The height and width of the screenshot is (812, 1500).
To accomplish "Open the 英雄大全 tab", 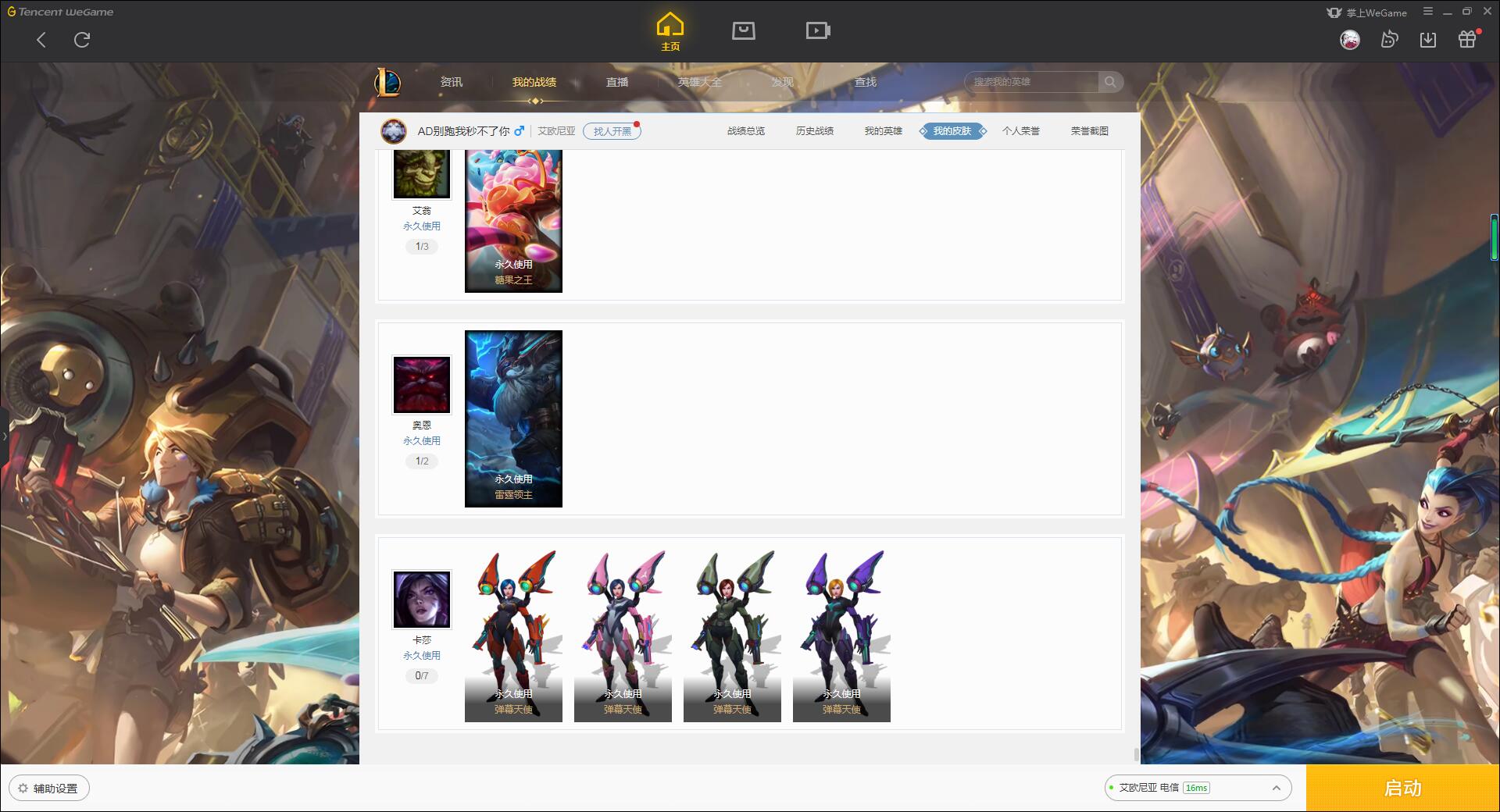I will (x=700, y=82).
